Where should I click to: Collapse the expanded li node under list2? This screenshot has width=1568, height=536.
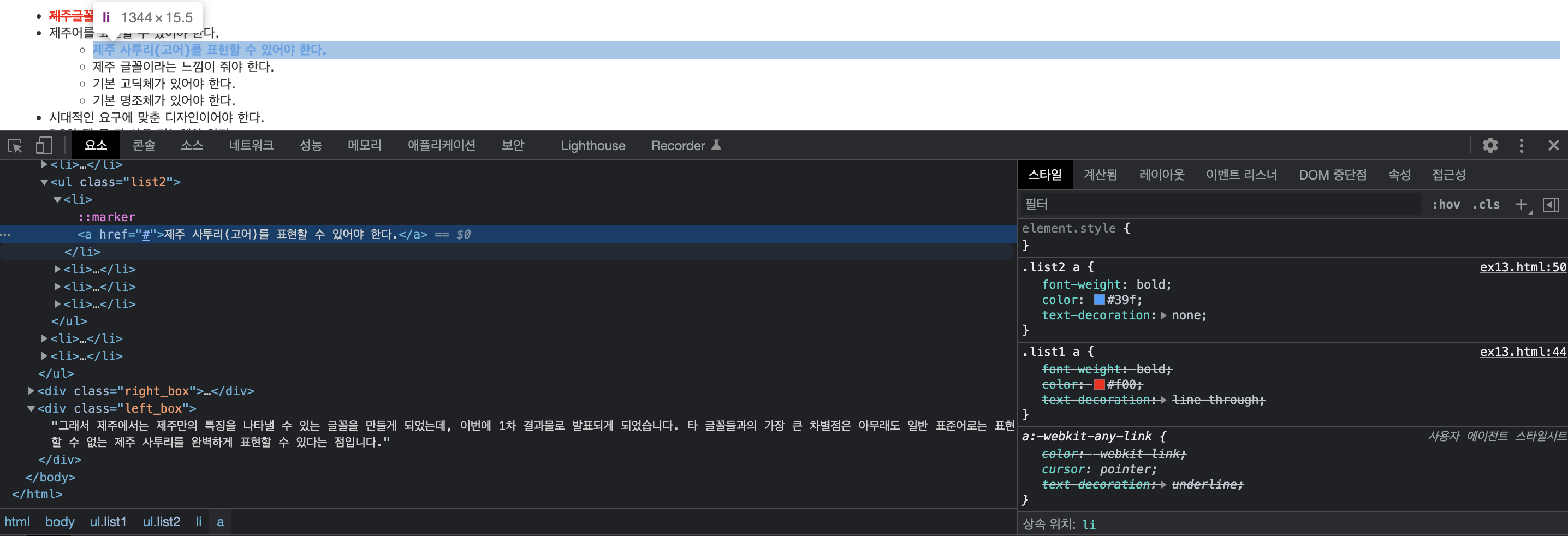pos(57,200)
